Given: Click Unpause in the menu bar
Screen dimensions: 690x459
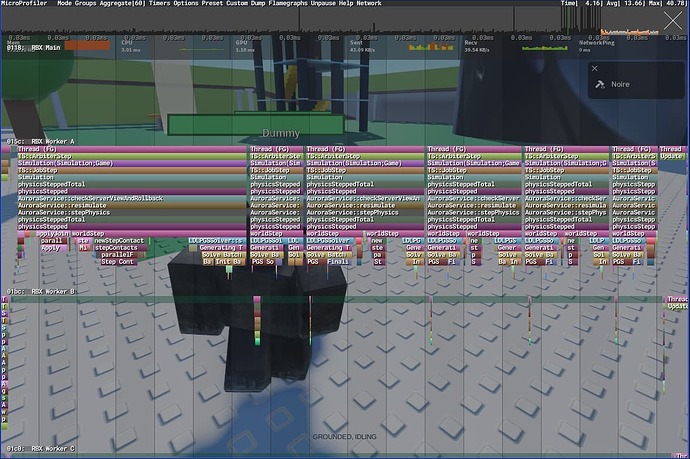Looking at the screenshot, I should 323,3.
